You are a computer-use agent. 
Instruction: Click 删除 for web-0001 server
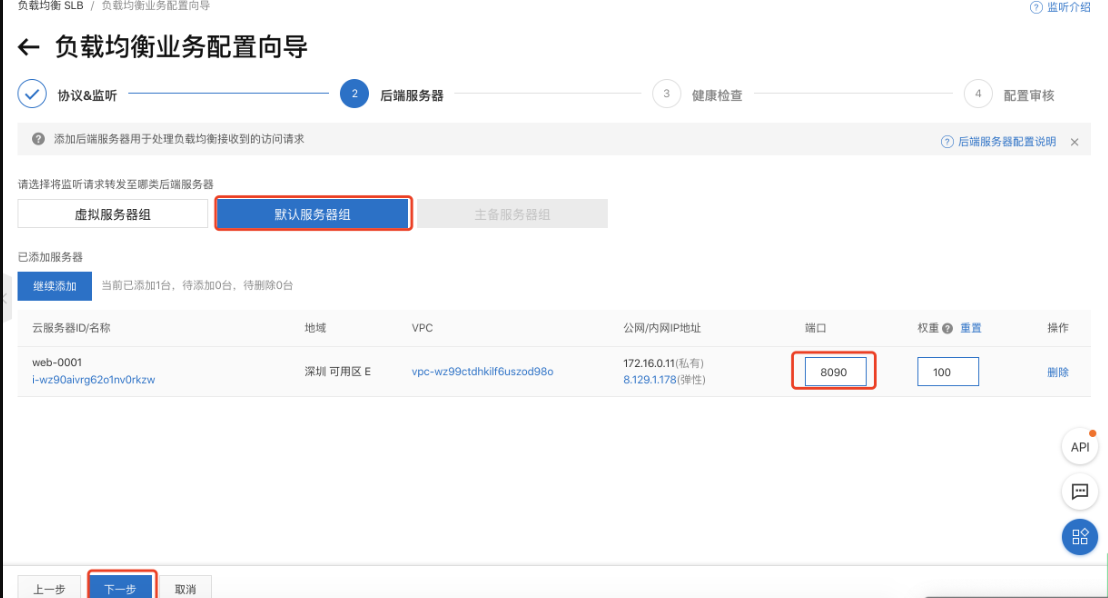1058,373
